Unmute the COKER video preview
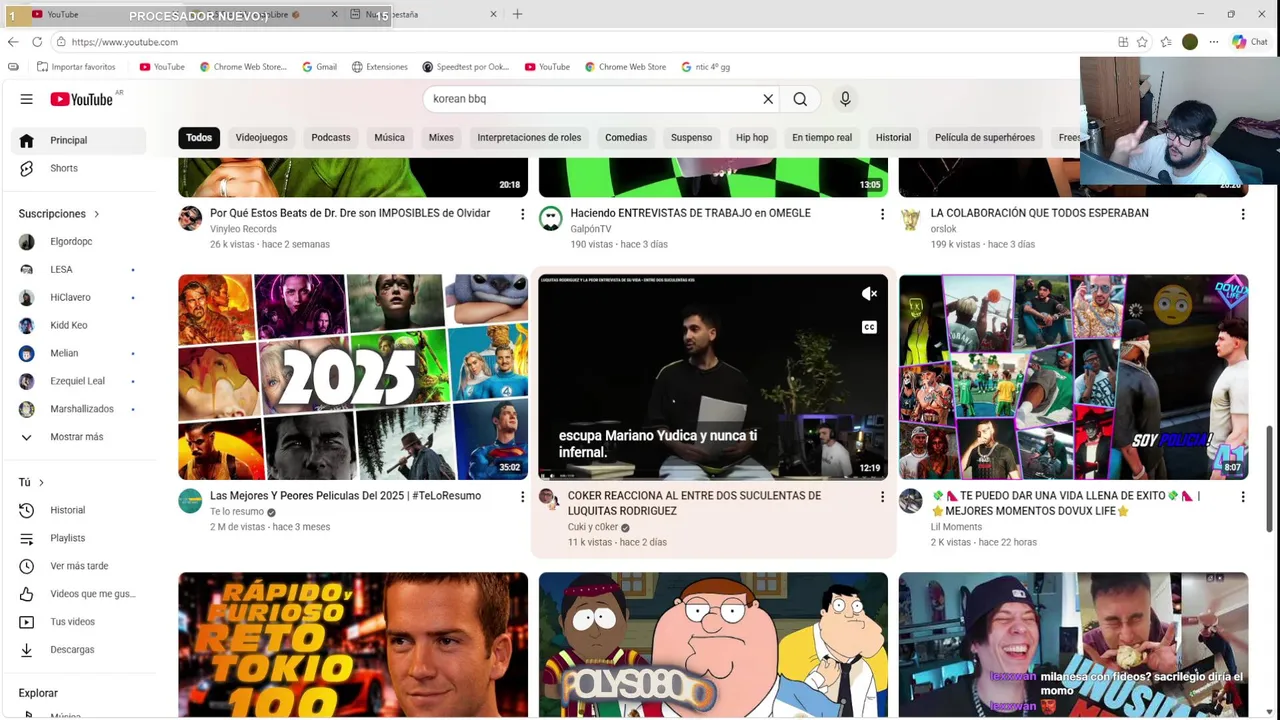This screenshot has height=720, width=1280. [x=869, y=293]
